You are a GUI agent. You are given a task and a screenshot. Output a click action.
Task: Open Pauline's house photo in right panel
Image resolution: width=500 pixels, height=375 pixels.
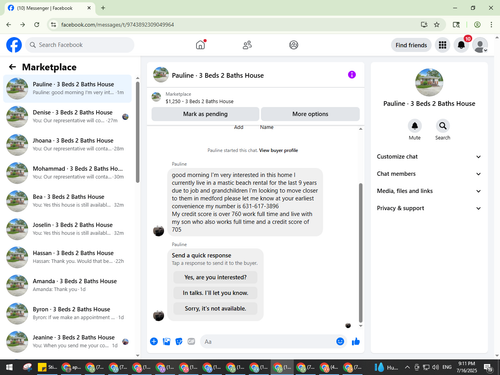point(429,82)
